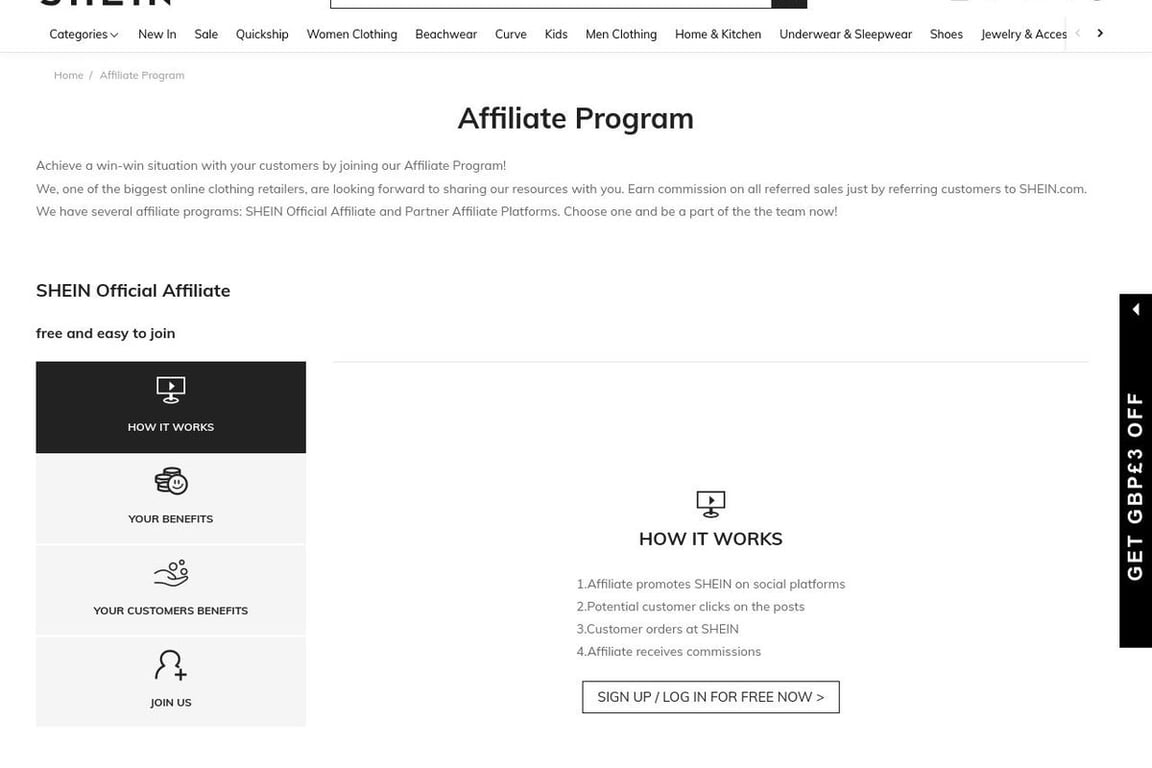Open the Get GBP£3 Off side banner
This screenshot has height=768, width=1152.
click(1135, 487)
